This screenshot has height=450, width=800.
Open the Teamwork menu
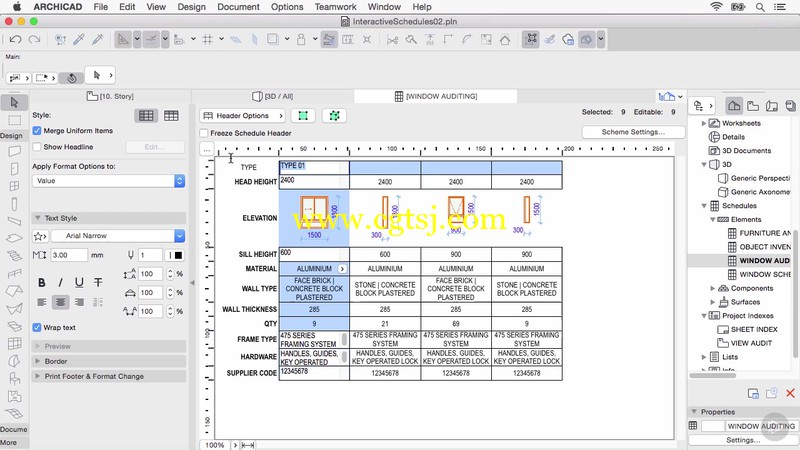[336, 7]
